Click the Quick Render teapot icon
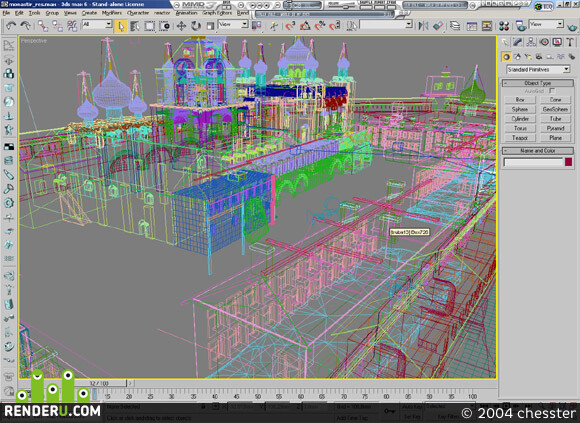The width and height of the screenshot is (580, 423). click(x=572, y=26)
